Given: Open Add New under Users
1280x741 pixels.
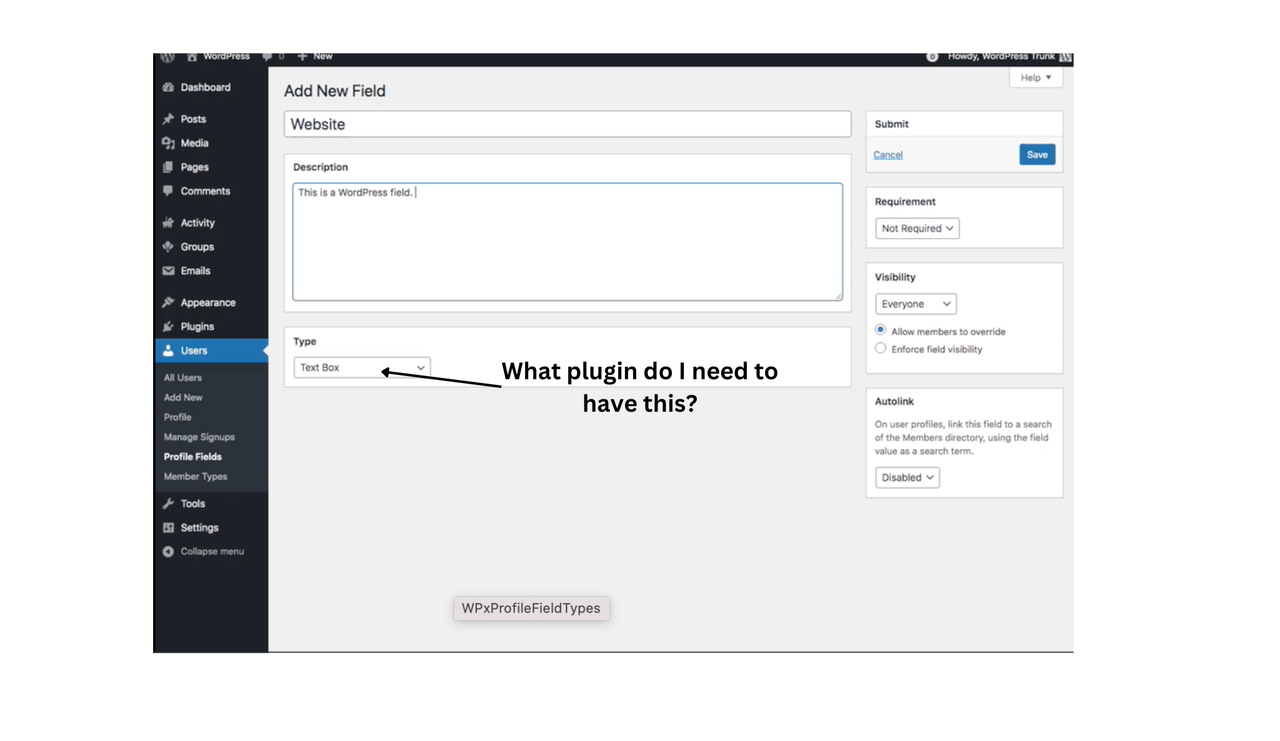Looking at the screenshot, I should coord(183,398).
